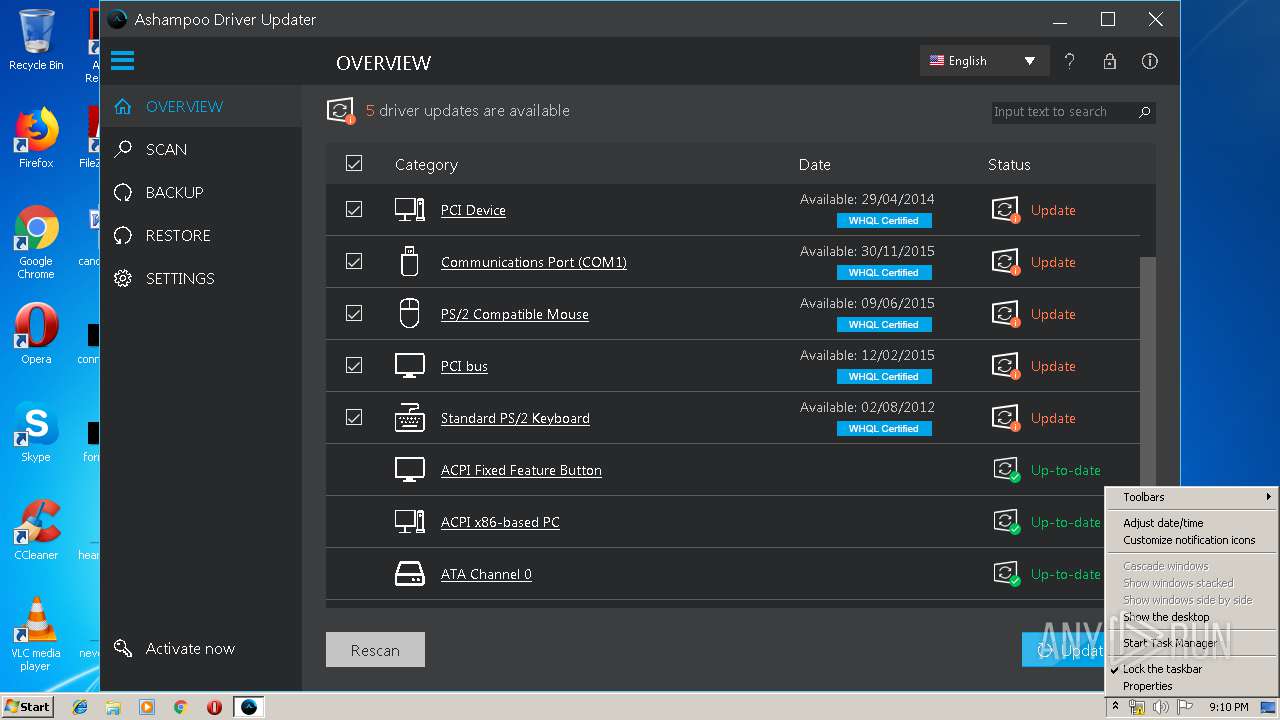
Task: Open the English language dropdown
Action: click(984, 61)
